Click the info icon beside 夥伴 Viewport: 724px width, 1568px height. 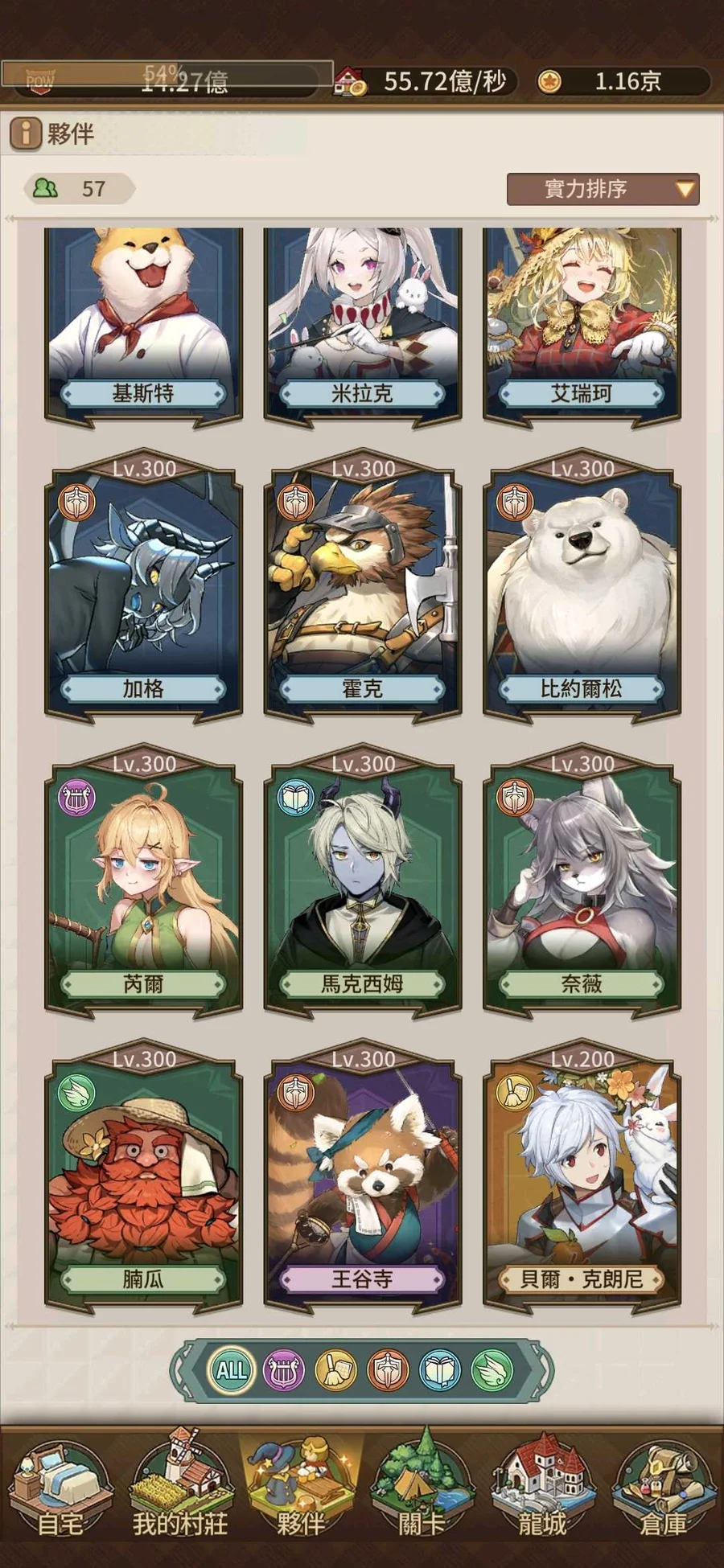coord(25,133)
